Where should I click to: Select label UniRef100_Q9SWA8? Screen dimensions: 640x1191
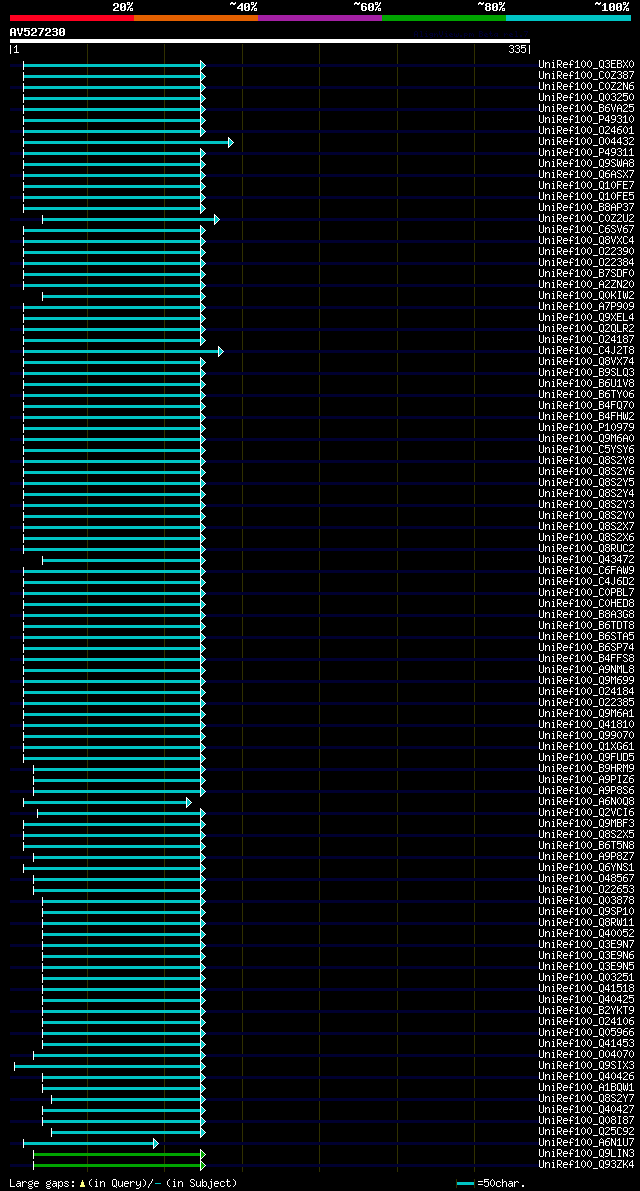586,164
